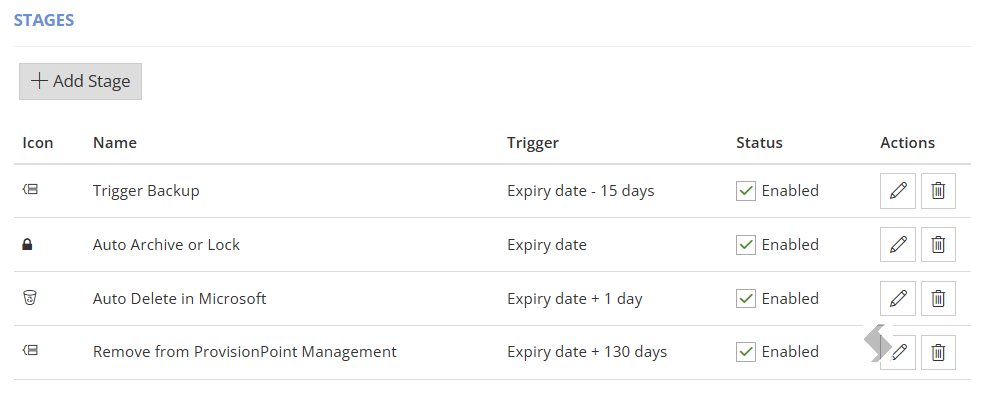This screenshot has width=988, height=398.
Task: Click the Add Stage button
Action: (x=81, y=81)
